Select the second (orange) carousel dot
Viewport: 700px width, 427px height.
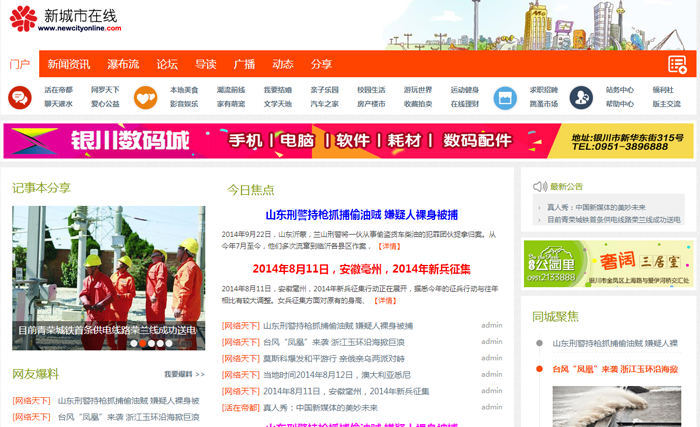click(143, 343)
